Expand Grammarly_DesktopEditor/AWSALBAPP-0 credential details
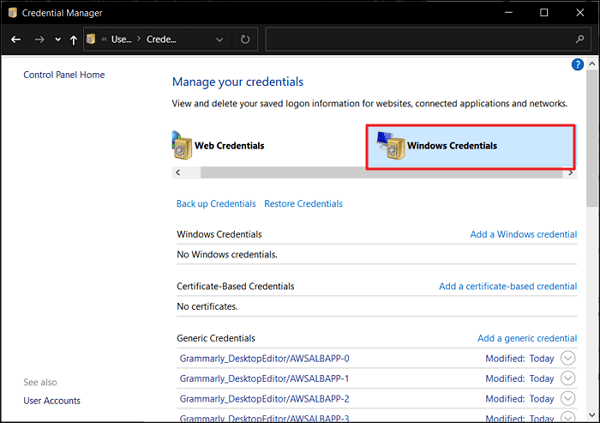The image size is (600, 423). point(568,358)
